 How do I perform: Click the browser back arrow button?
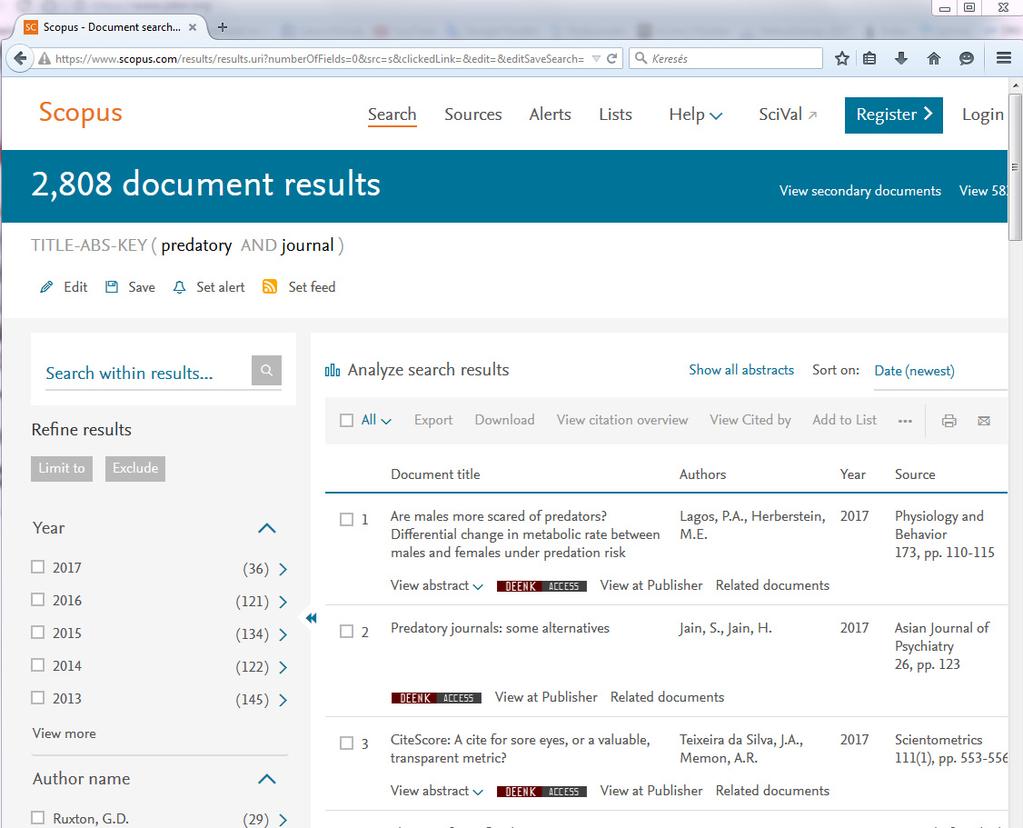pos(20,58)
